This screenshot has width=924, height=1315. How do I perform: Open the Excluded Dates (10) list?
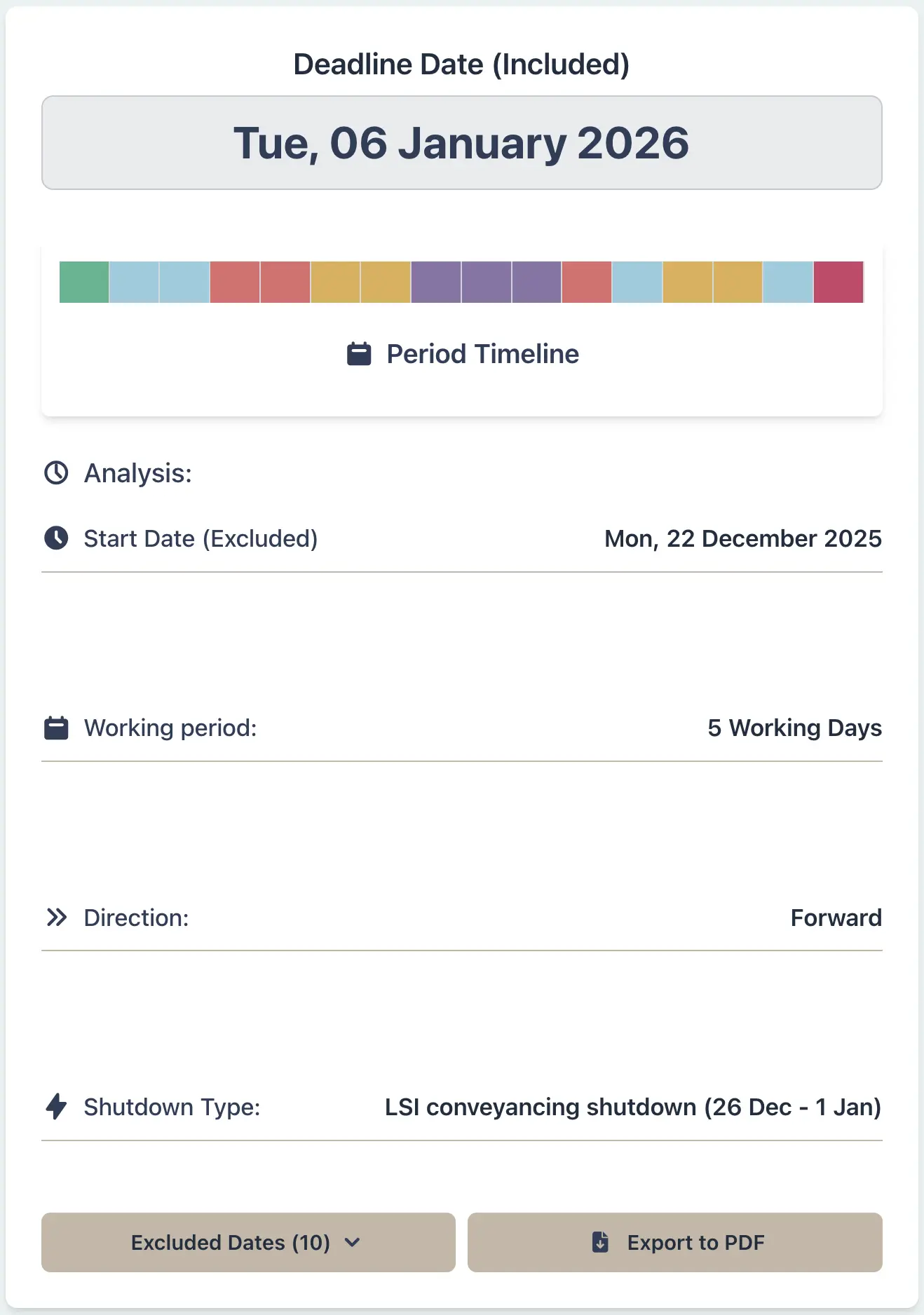pyautogui.click(x=231, y=1242)
